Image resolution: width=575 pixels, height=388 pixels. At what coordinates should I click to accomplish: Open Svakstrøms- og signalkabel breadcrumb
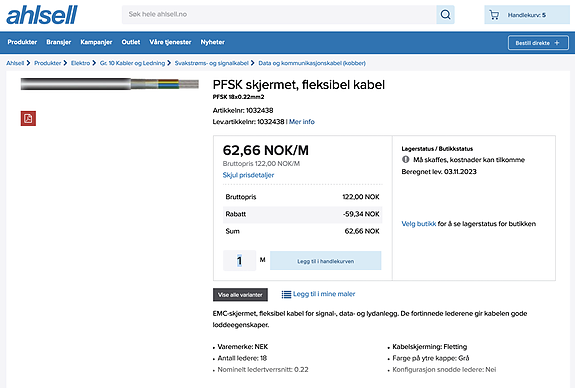coord(212,63)
